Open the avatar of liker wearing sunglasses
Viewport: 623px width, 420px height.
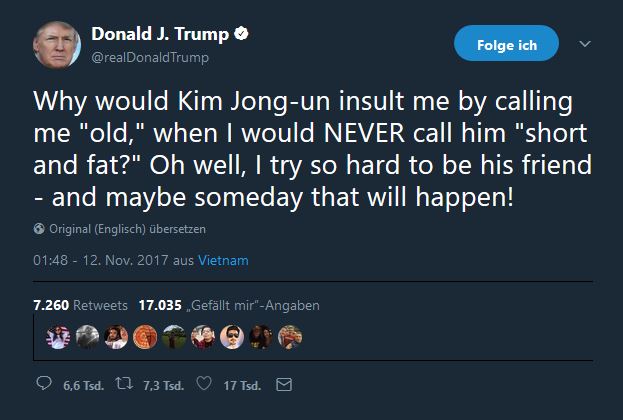click(x=232, y=337)
